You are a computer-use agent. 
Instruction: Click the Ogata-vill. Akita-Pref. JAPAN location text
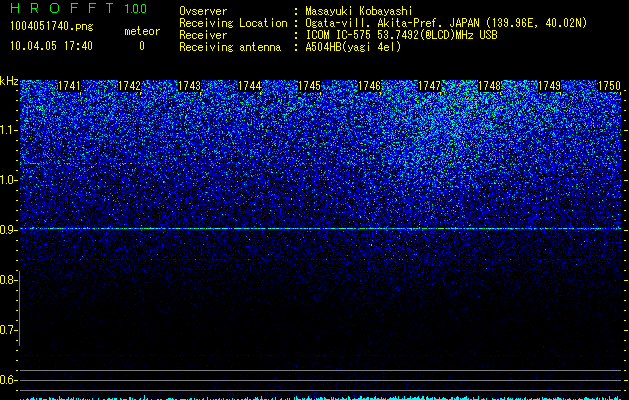tap(446, 23)
